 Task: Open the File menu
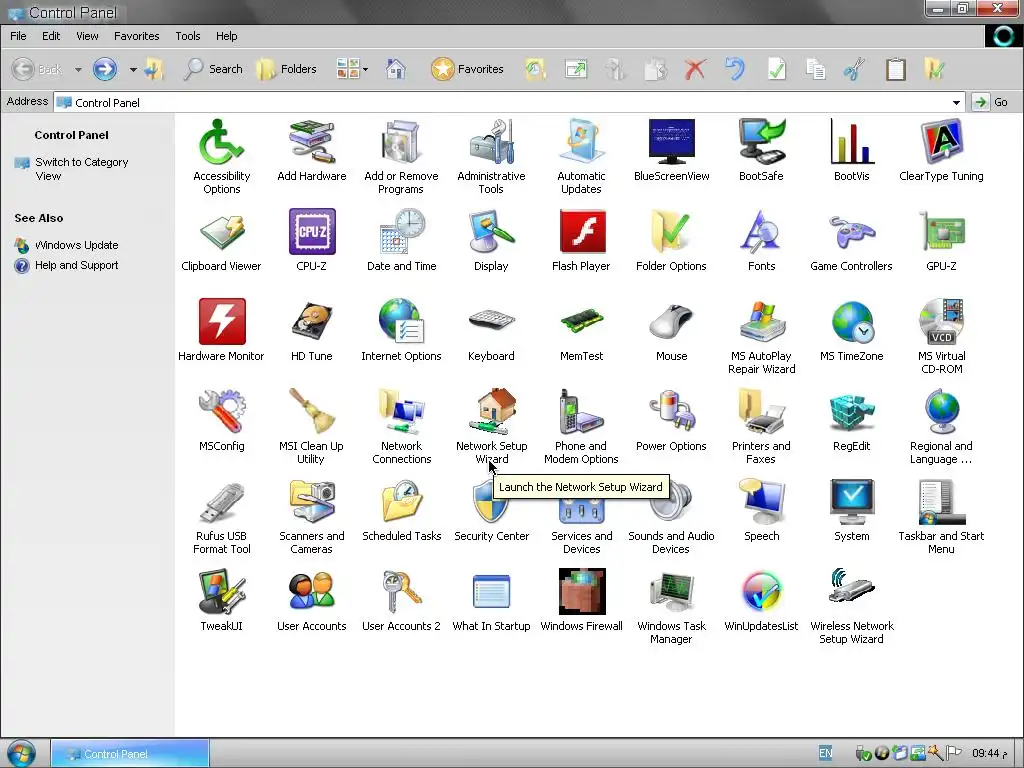[x=18, y=36]
